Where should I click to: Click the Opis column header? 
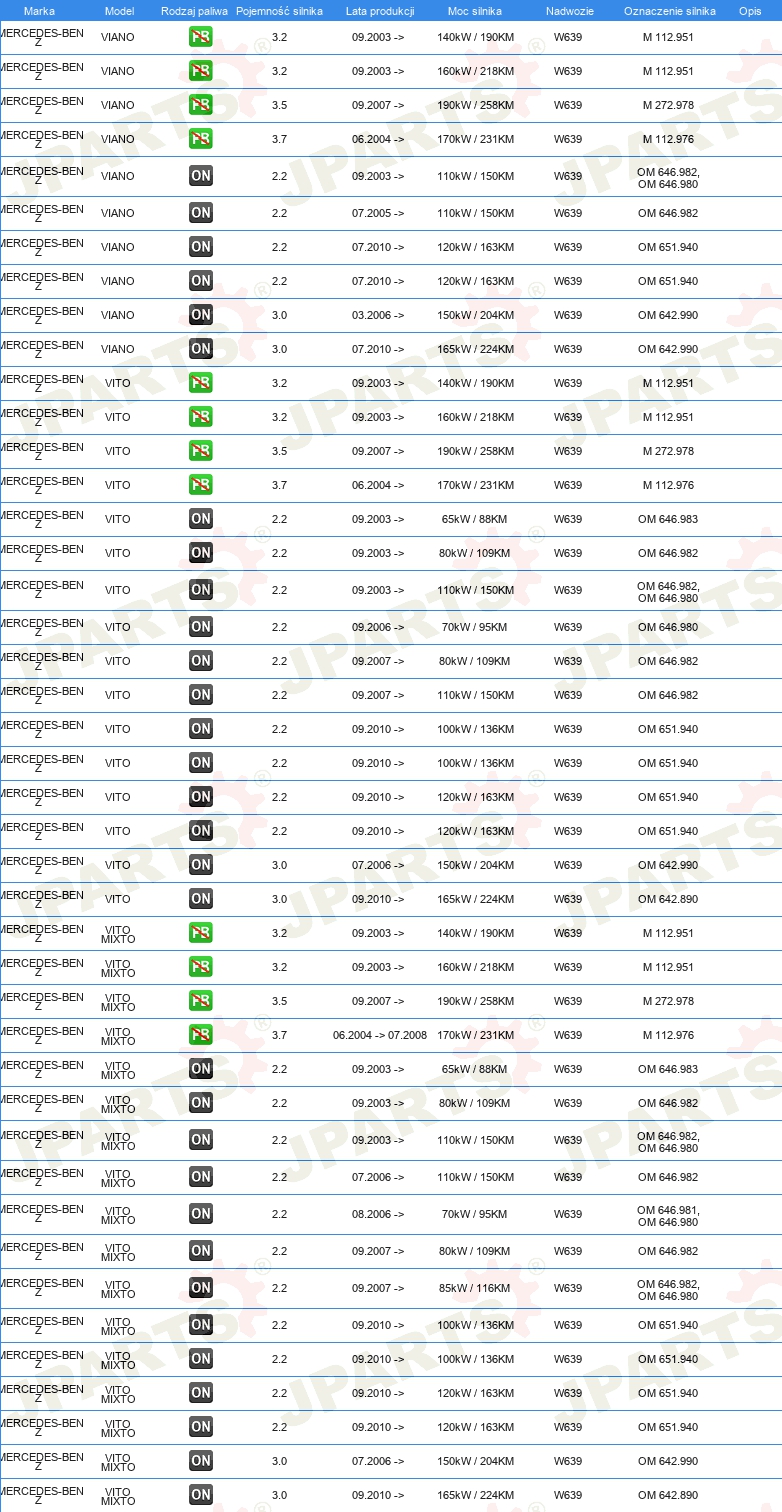[750, 11]
